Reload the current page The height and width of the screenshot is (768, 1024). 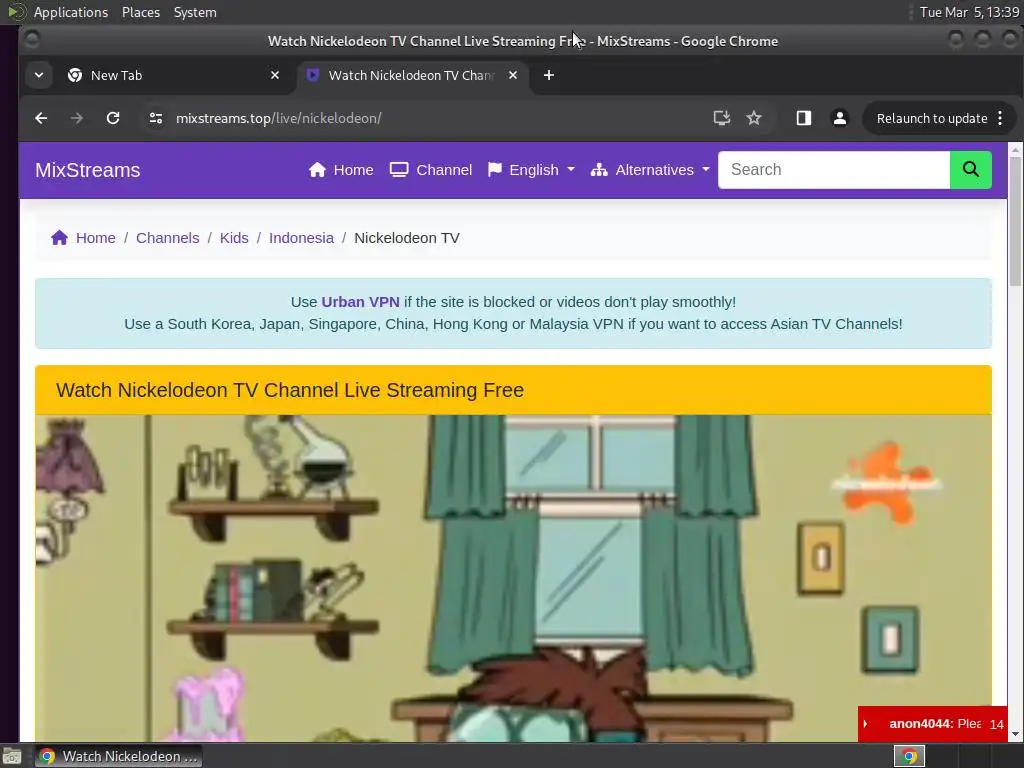[x=113, y=118]
